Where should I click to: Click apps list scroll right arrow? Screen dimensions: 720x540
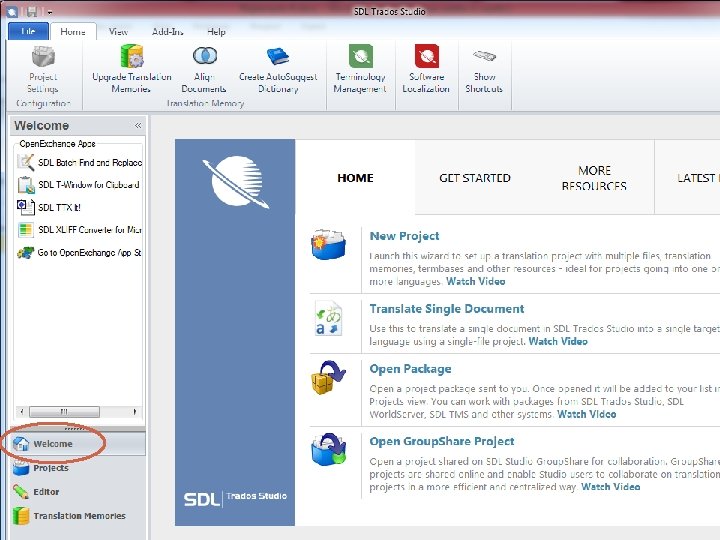point(135,411)
